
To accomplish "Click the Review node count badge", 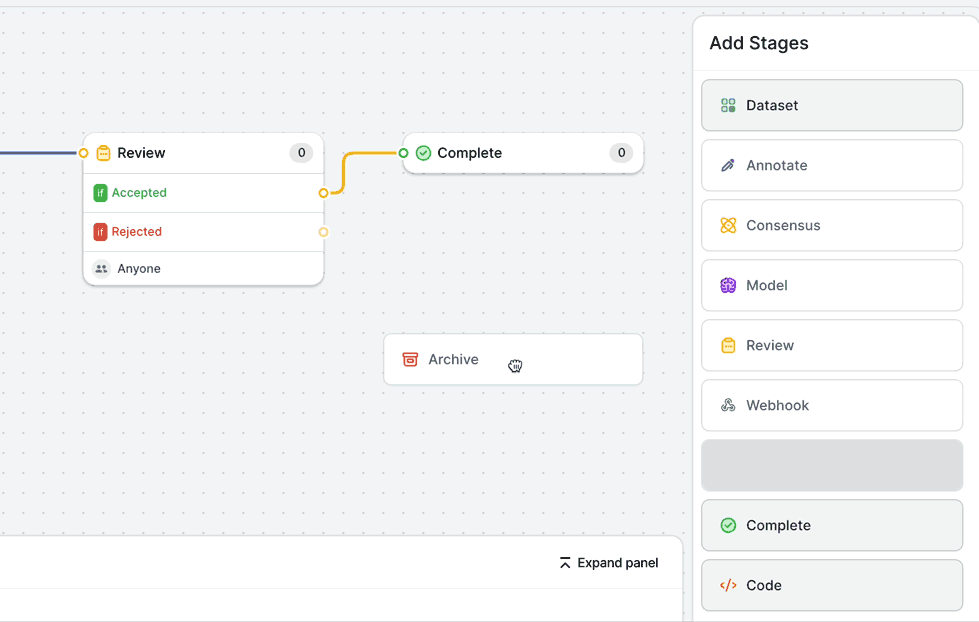I will tap(301, 153).
